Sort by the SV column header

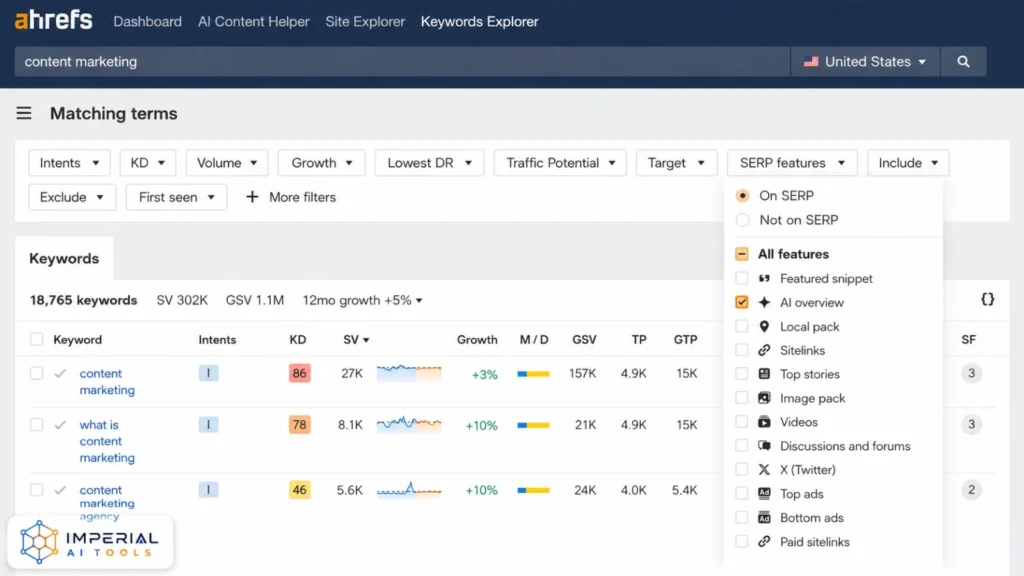(x=356, y=340)
